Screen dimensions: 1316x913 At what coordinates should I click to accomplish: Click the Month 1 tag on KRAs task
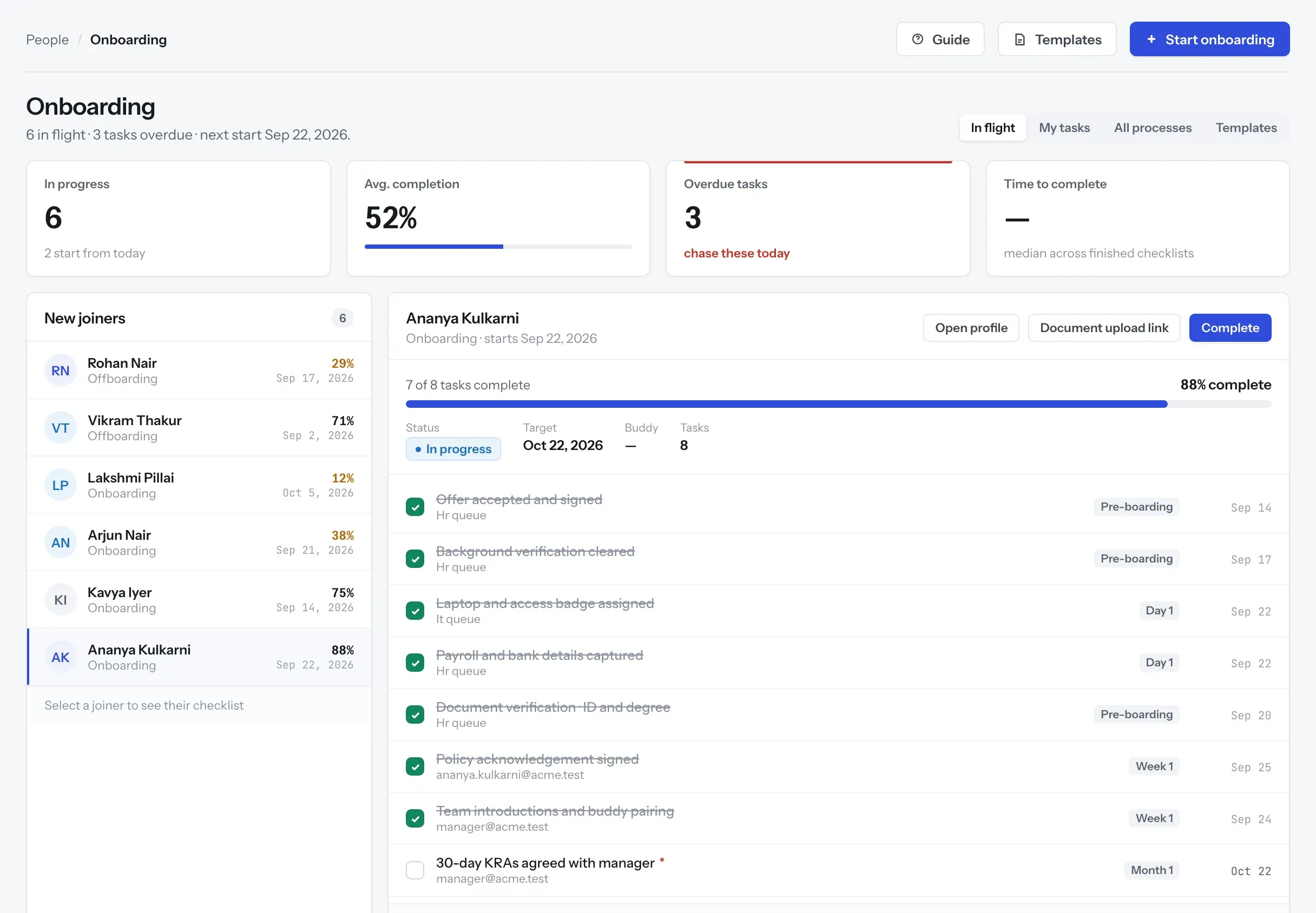(1151, 870)
